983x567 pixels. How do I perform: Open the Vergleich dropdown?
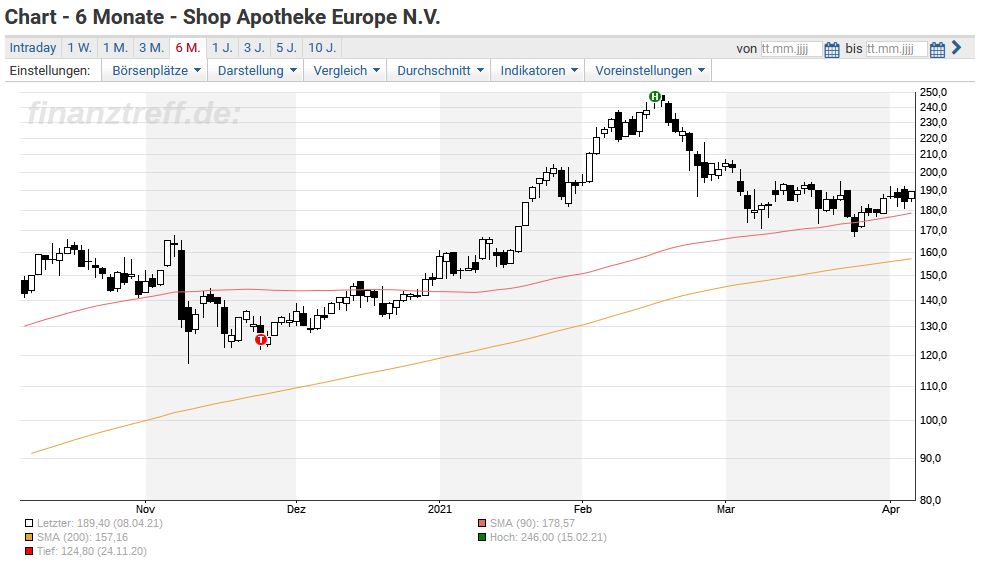coord(346,70)
